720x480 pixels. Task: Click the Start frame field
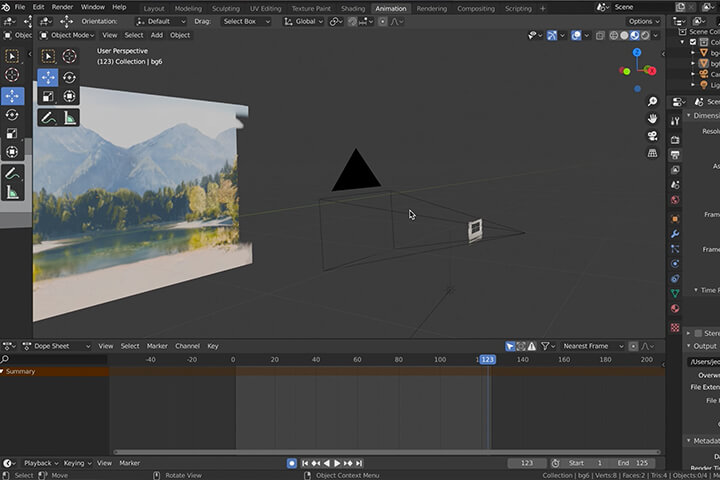584,463
